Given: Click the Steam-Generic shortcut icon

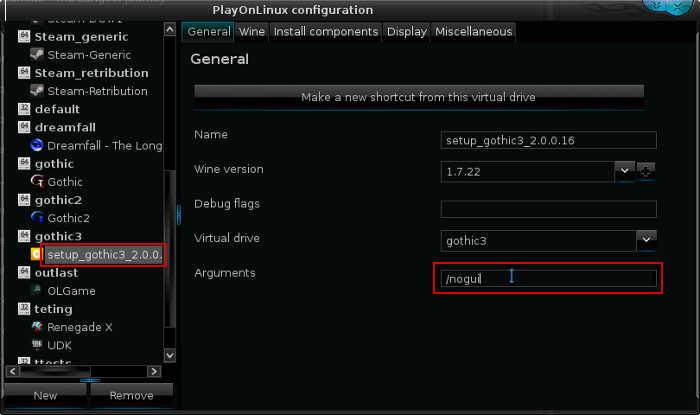Looking at the screenshot, I should (x=37, y=55).
